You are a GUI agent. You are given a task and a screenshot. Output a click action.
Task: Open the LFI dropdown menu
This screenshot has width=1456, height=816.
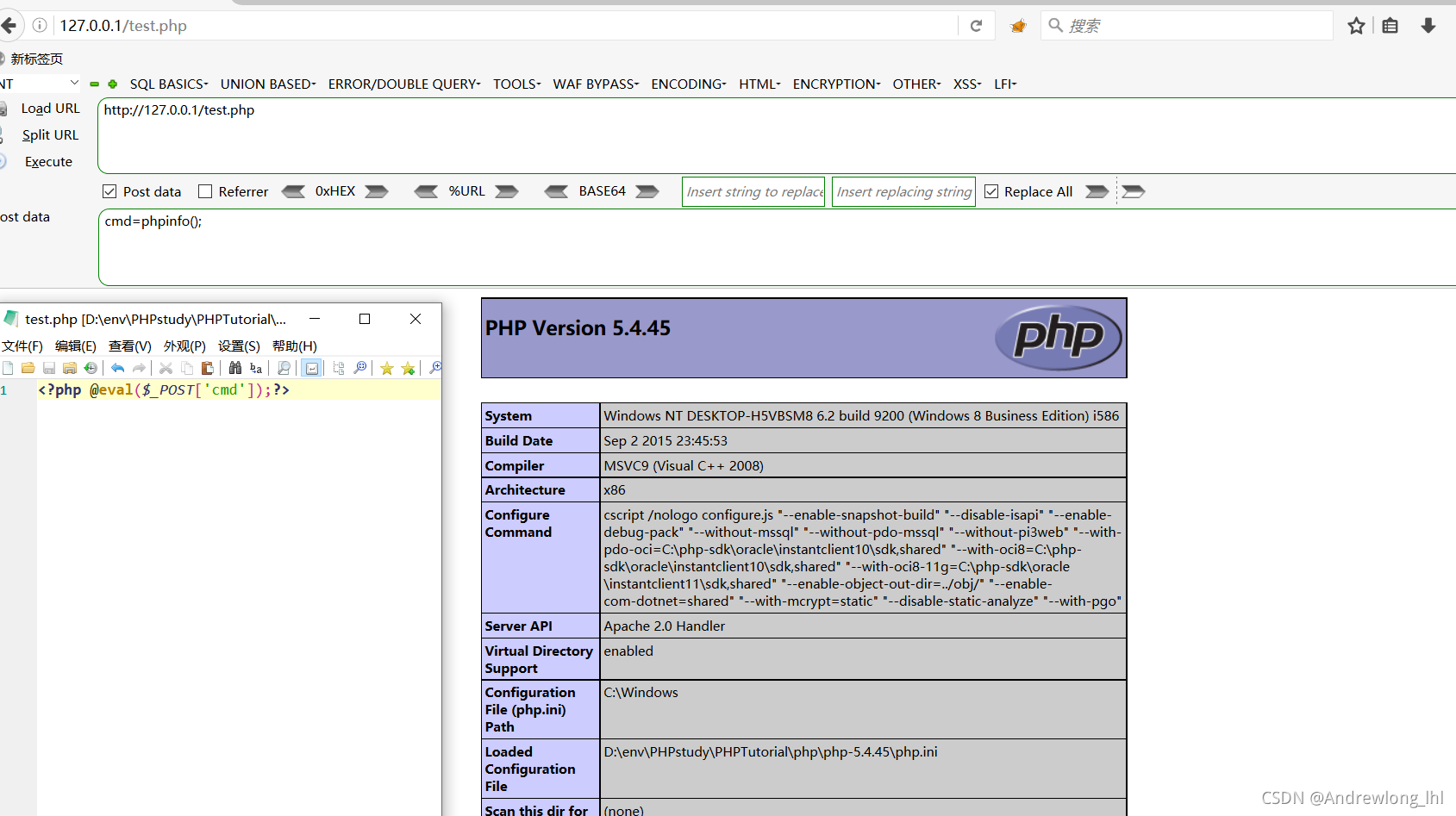click(1005, 84)
